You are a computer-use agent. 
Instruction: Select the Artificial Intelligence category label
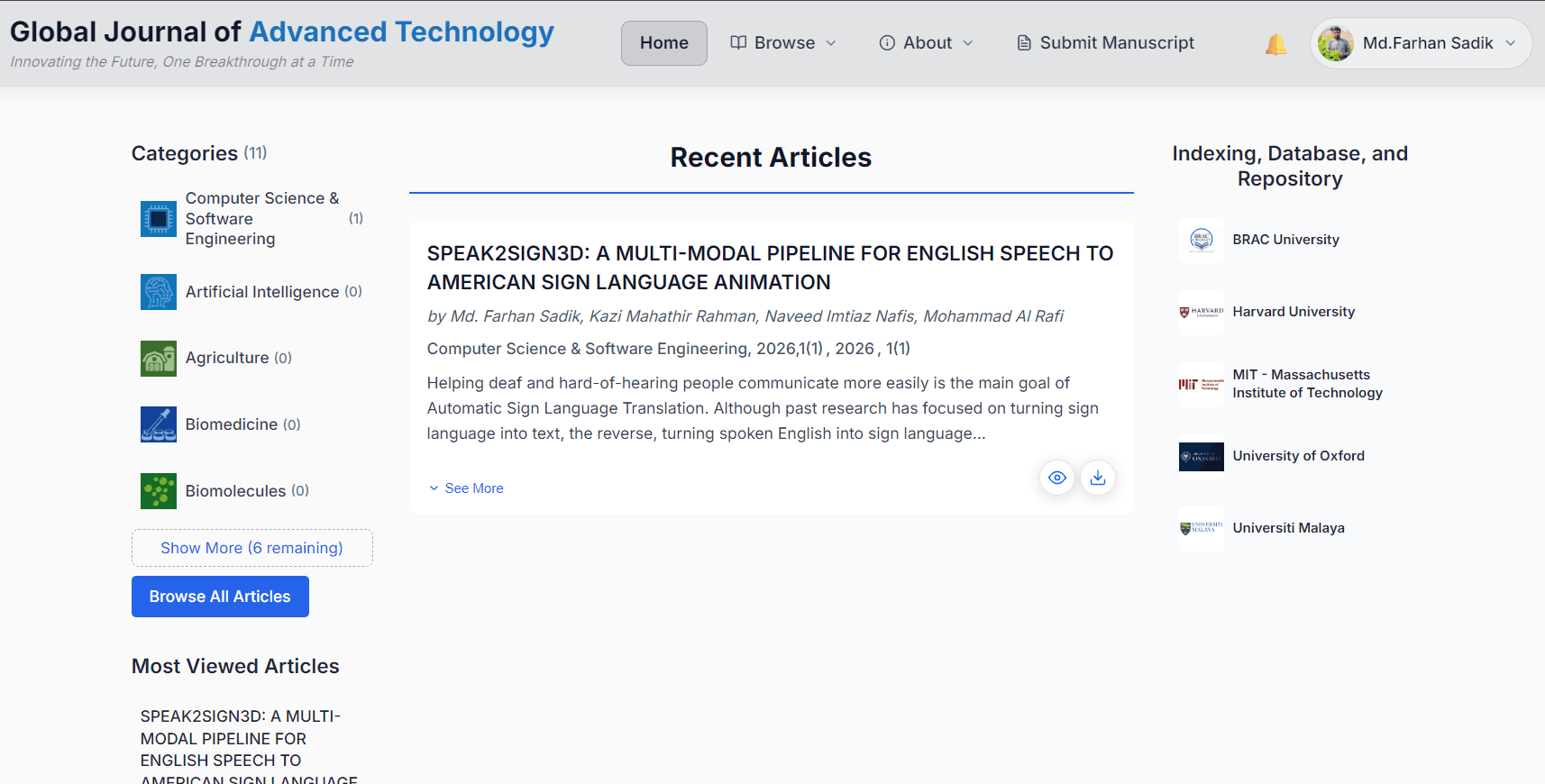(262, 292)
